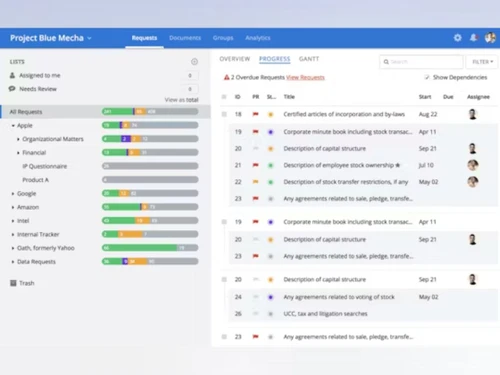The height and width of the screenshot is (375, 500).
Task: Switch to the Analytics tab
Action: (x=258, y=38)
